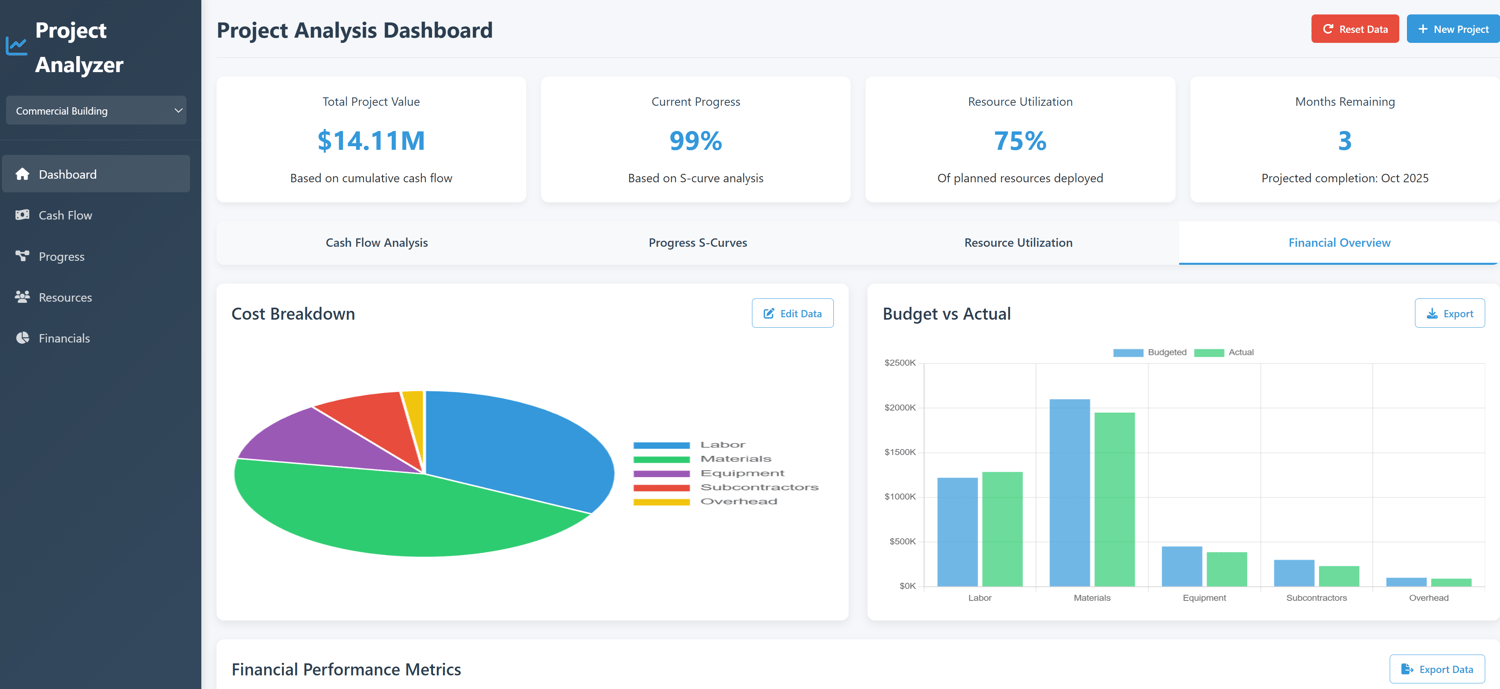Toggle the Budgeted legend swatch

[1128, 353]
